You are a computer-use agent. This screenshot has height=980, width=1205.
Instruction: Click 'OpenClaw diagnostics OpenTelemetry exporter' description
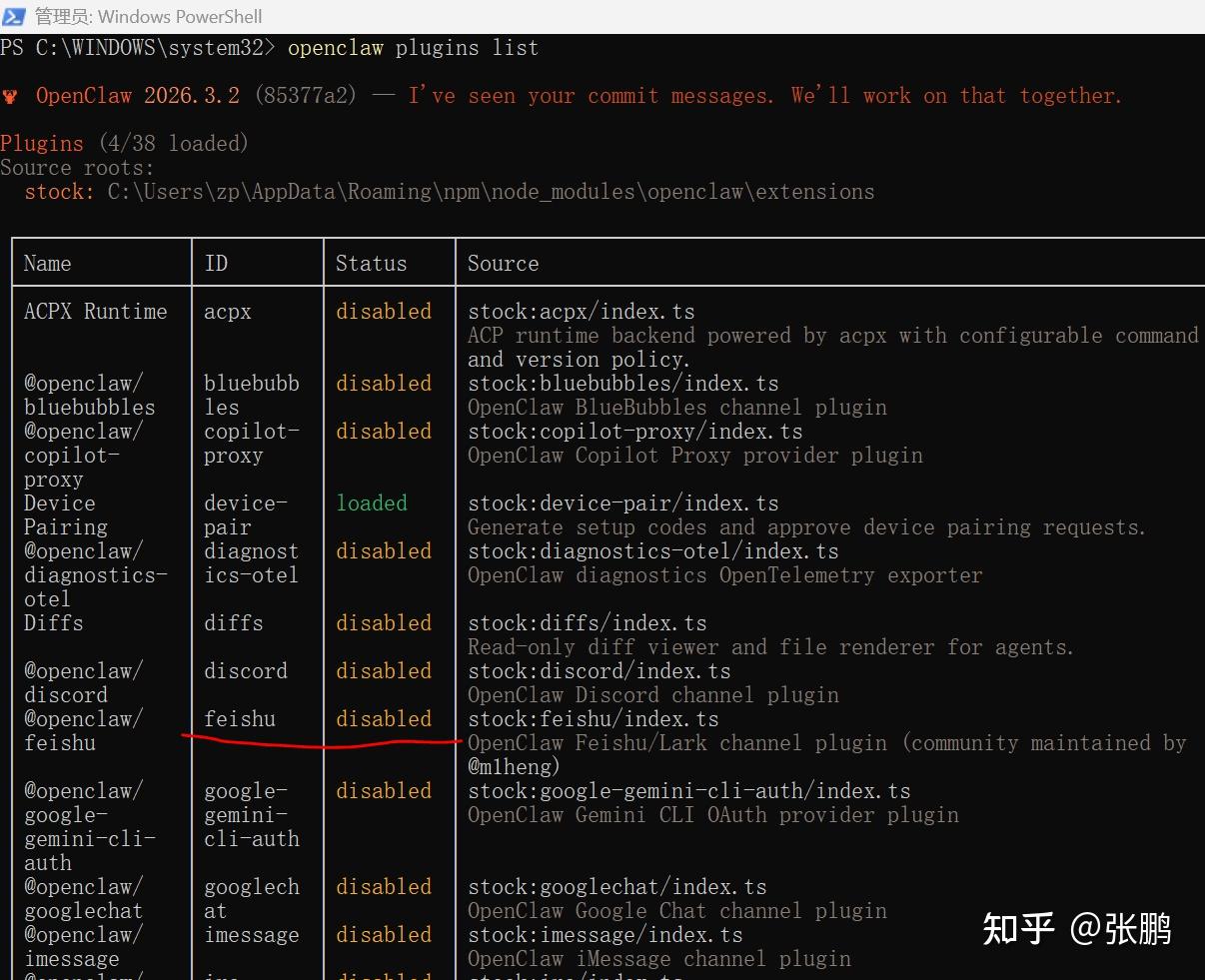click(x=724, y=575)
